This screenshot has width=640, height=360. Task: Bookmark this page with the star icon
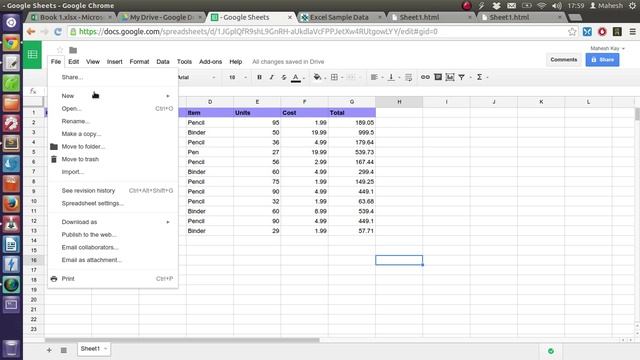coord(572,31)
